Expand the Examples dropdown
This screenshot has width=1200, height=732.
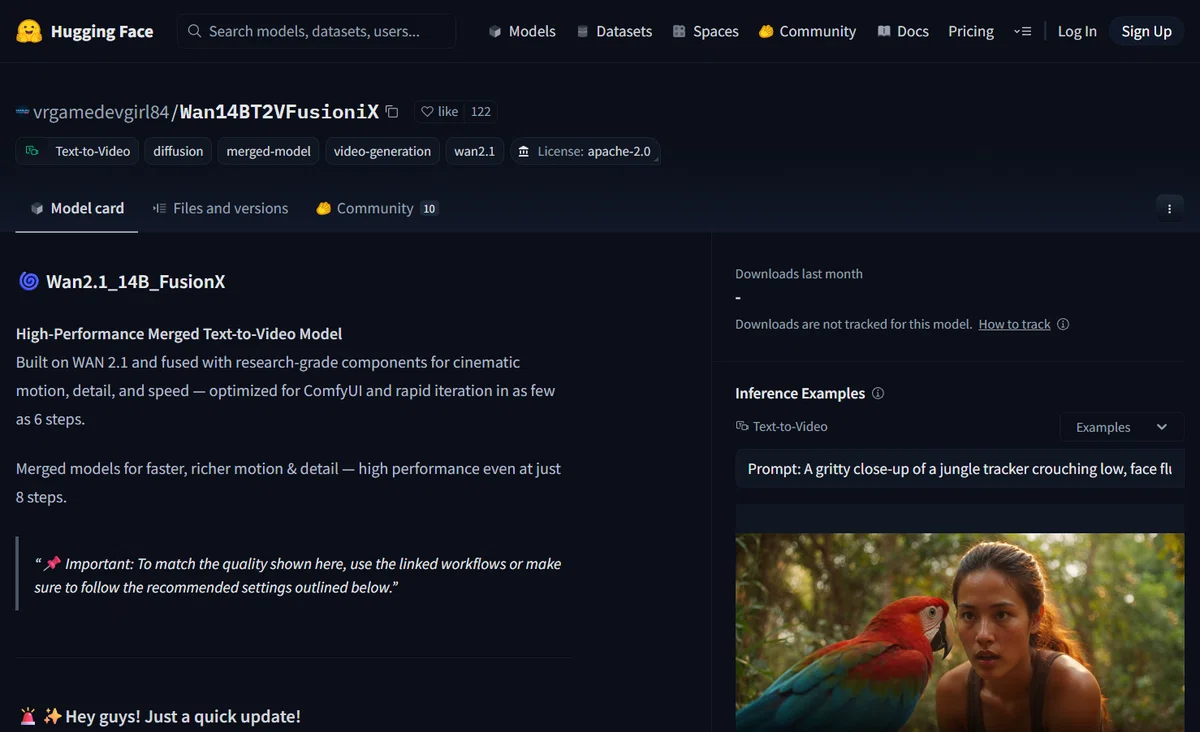[1122, 427]
